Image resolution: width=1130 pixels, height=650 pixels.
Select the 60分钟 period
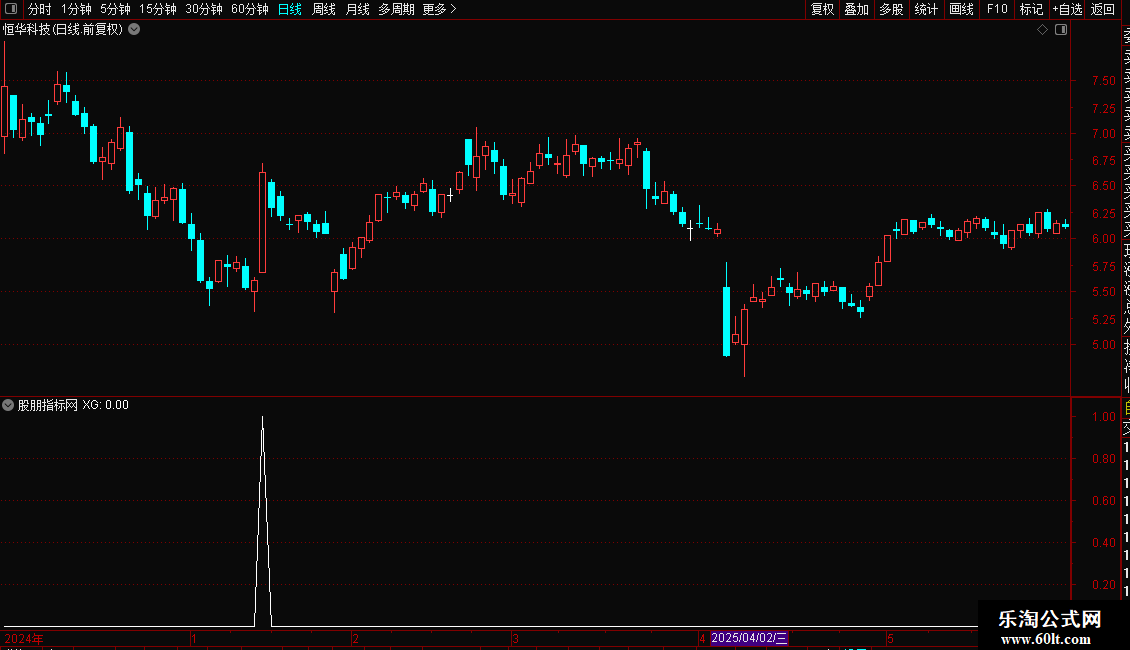[x=250, y=9]
